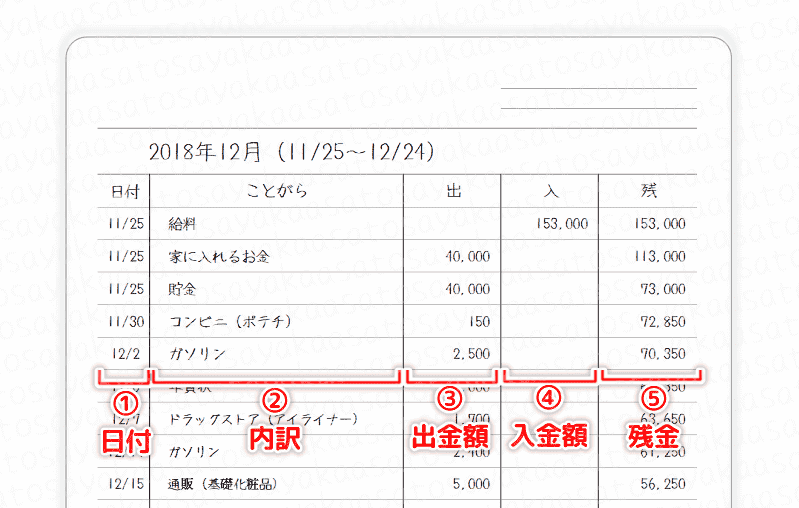Select the 貯金 entry
This screenshot has width=799, height=508.
click(182, 289)
